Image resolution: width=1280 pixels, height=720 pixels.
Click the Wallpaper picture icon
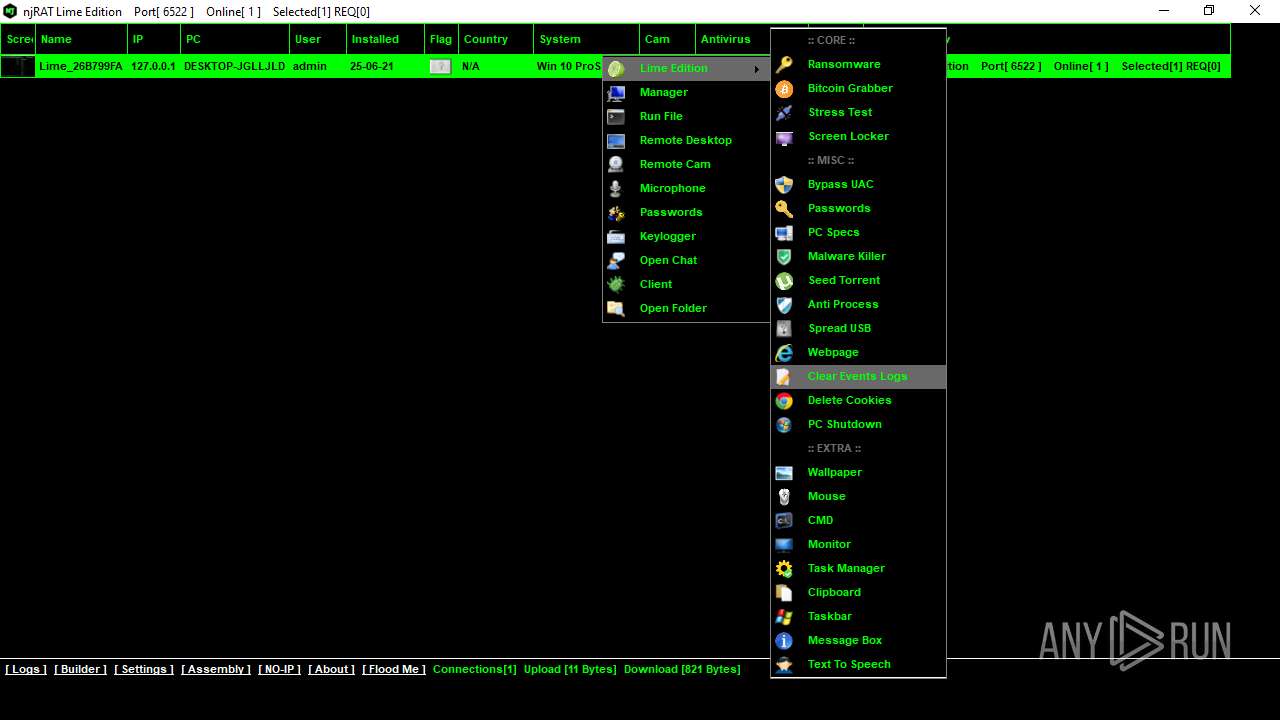785,473
